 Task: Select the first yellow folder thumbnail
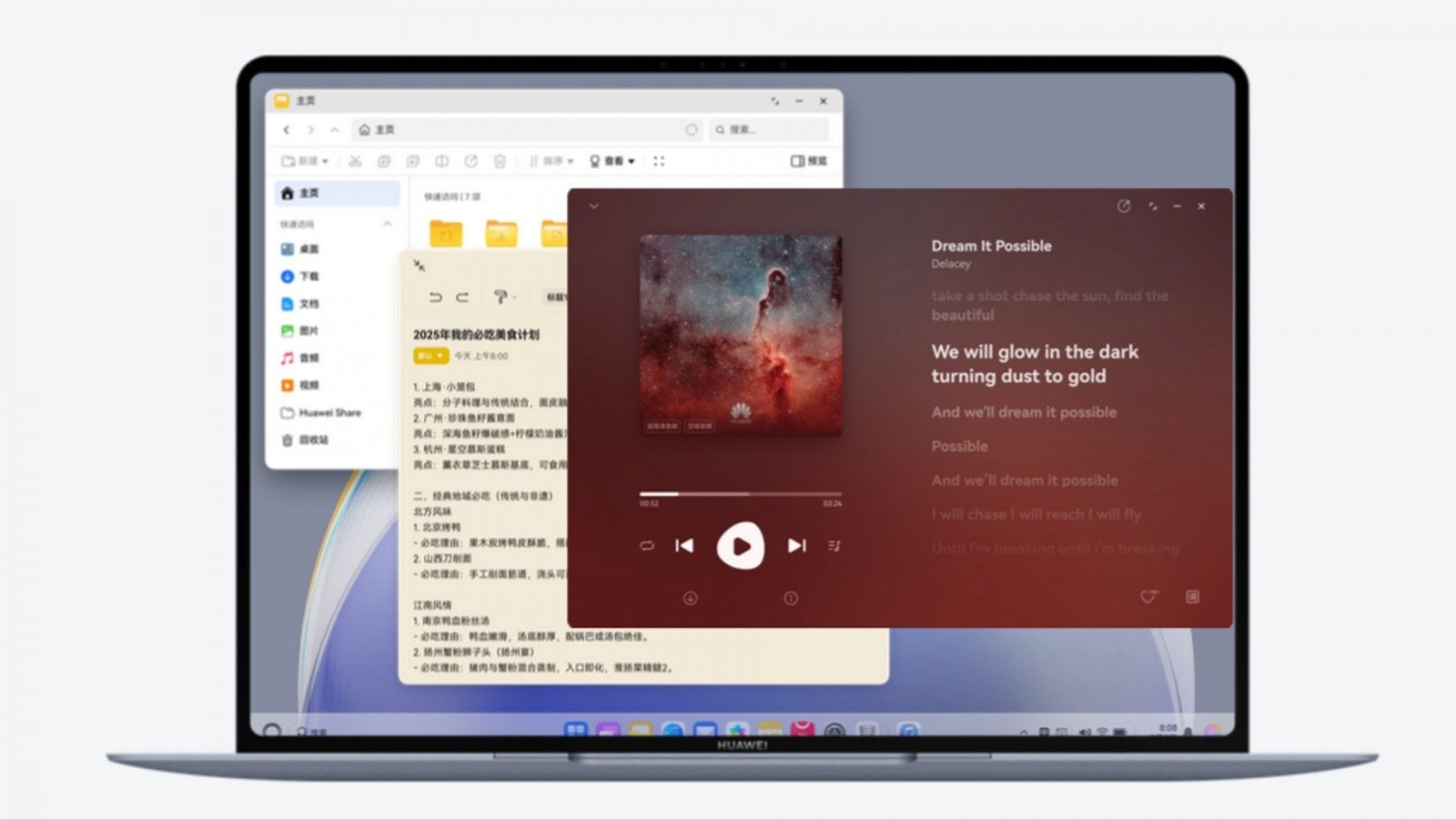pos(446,233)
